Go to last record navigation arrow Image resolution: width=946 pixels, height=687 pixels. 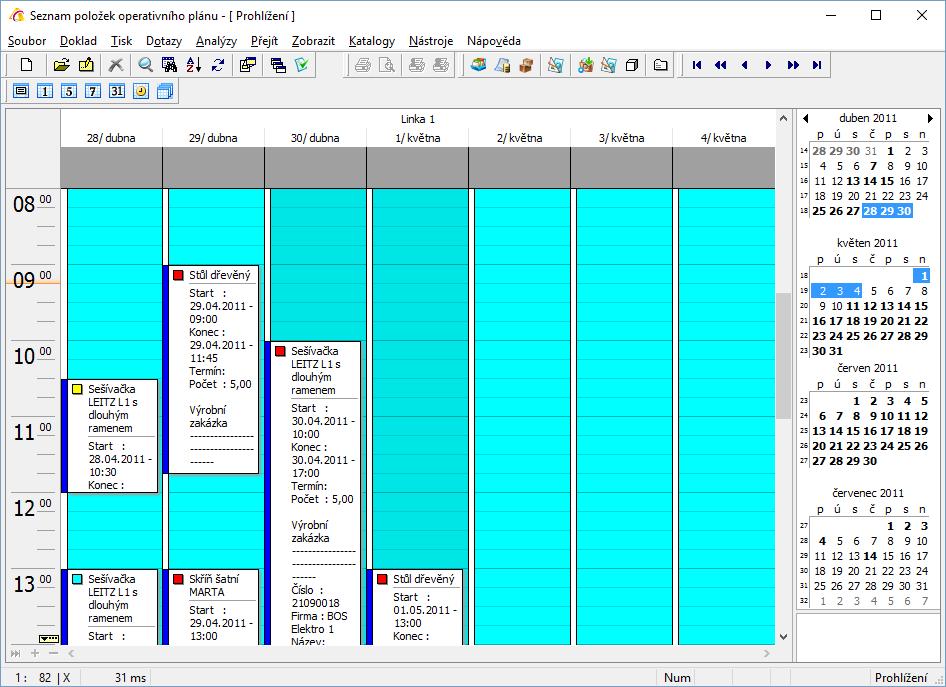click(817, 65)
